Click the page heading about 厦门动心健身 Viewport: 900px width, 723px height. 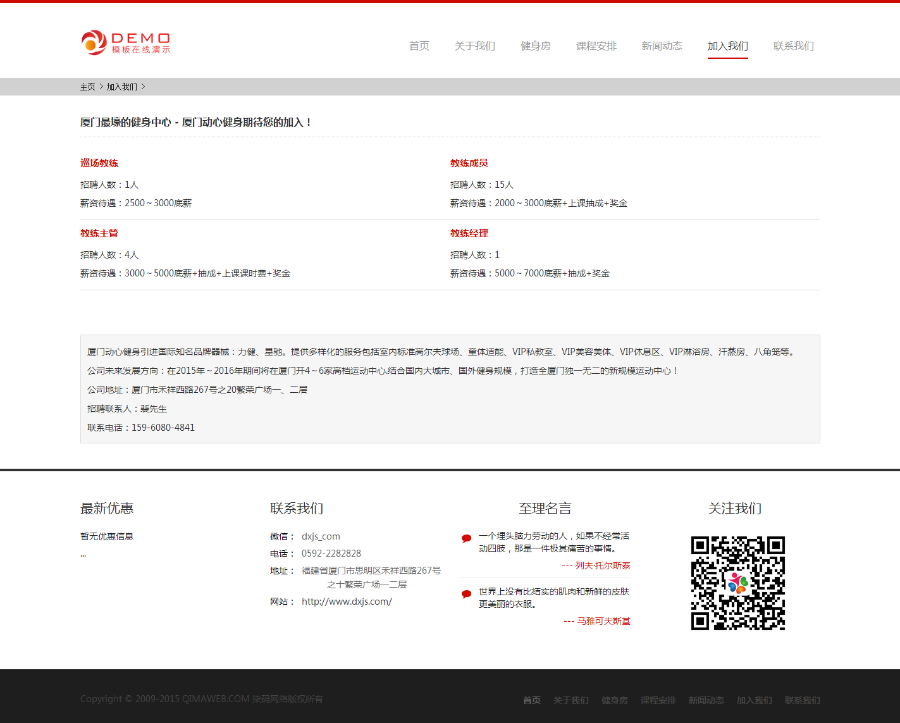pyautogui.click(x=196, y=122)
